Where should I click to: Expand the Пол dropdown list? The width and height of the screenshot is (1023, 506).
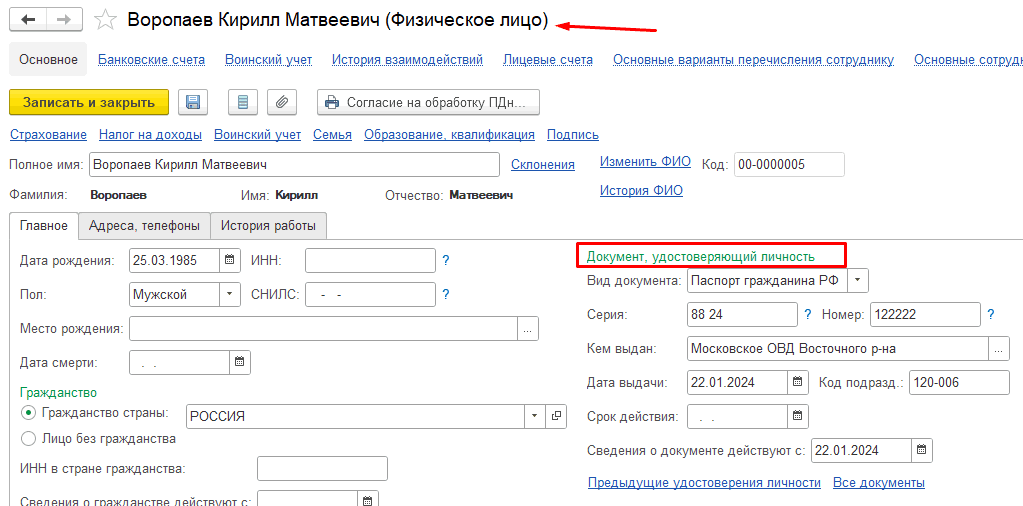coord(230,294)
